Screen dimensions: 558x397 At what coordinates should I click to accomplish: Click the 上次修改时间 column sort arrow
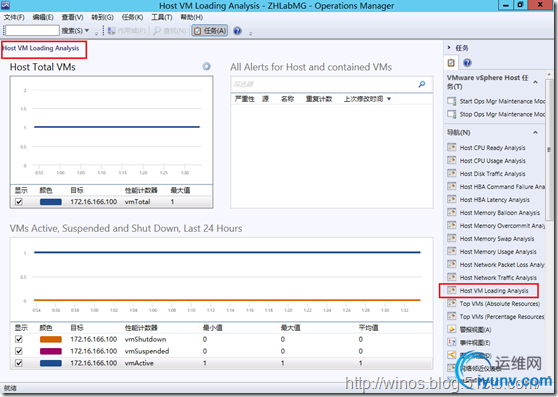tap(389, 99)
